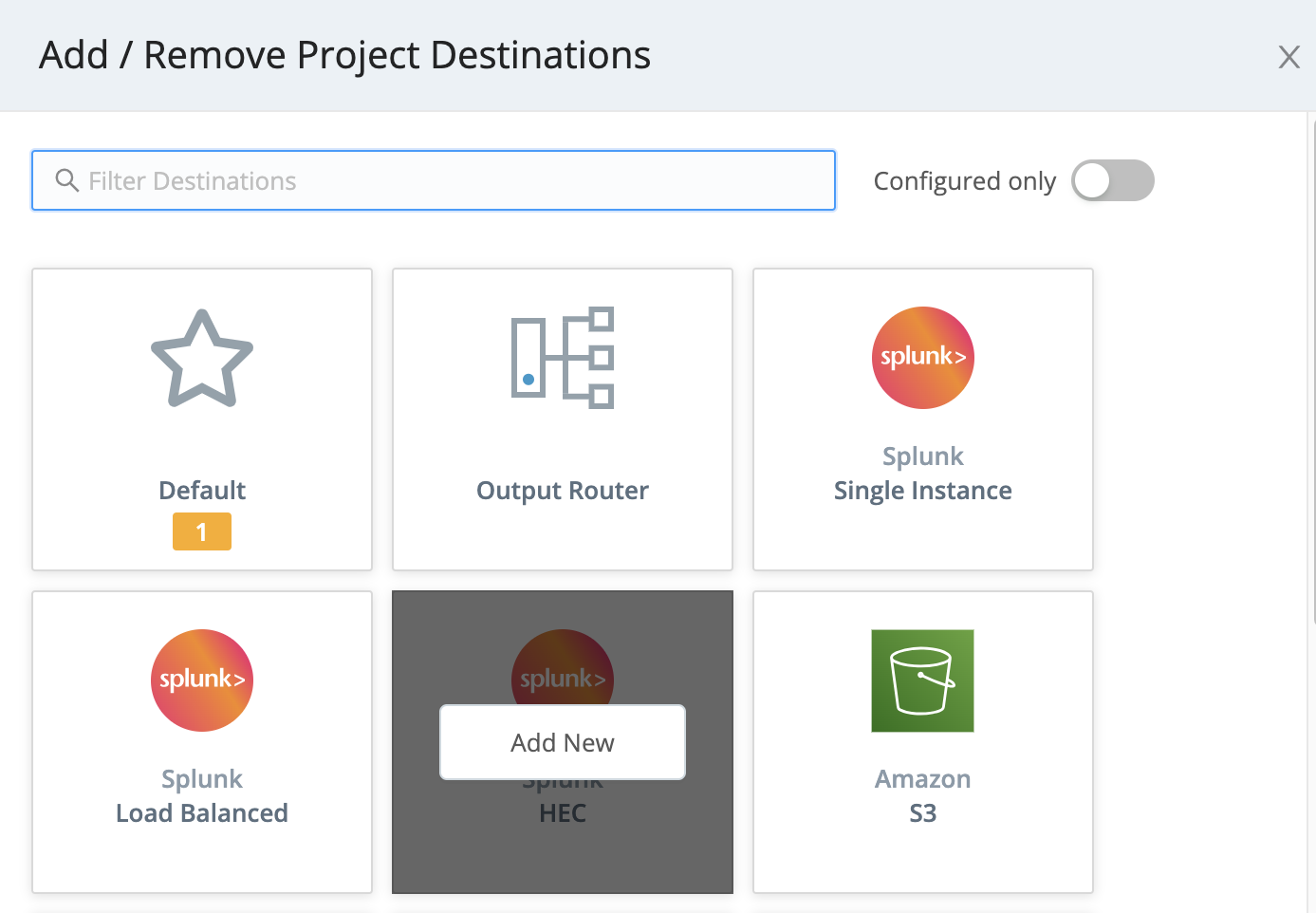This screenshot has height=913, width=1316.
Task: Click the dimmed Splunk HEC logo
Action: [x=563, y=666]
